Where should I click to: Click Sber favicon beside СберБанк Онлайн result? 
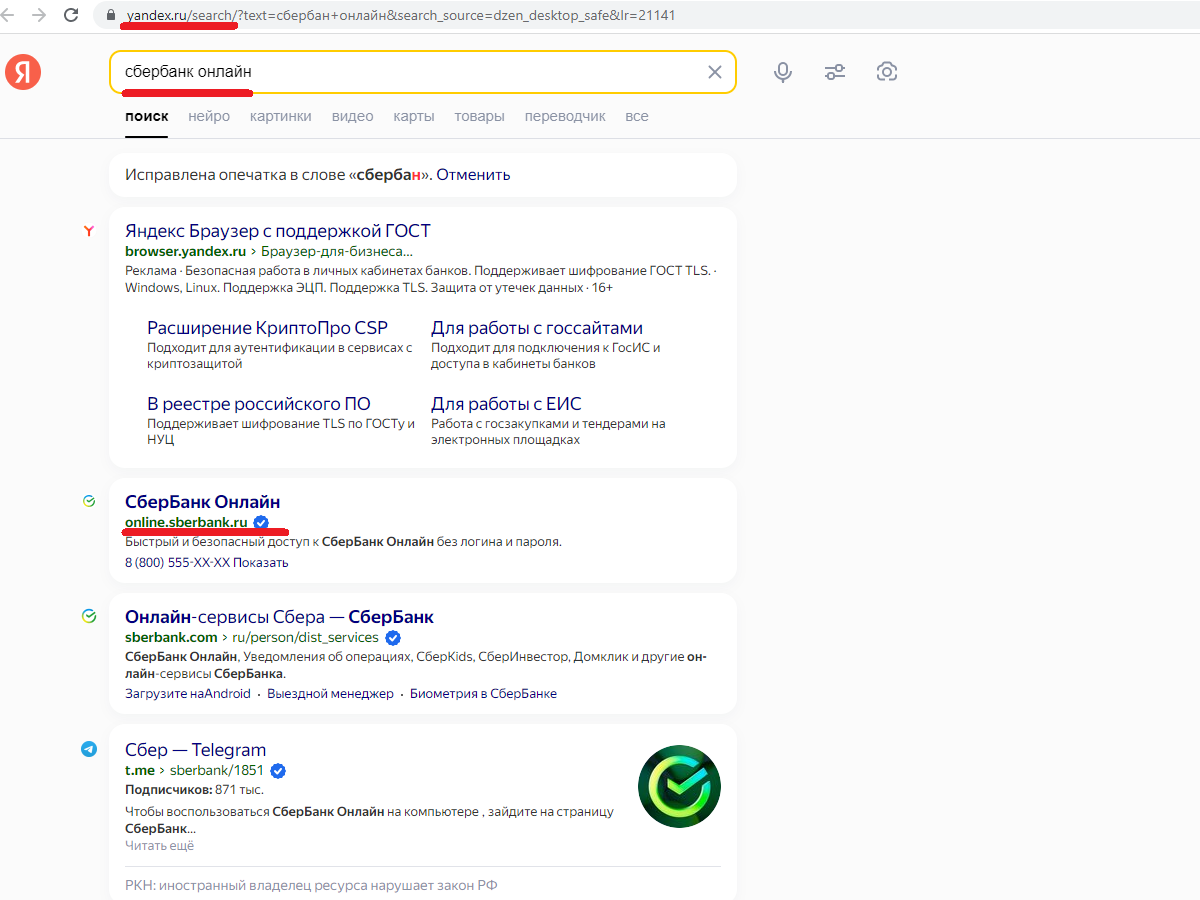pyautogui.click(x=89, y=501)
